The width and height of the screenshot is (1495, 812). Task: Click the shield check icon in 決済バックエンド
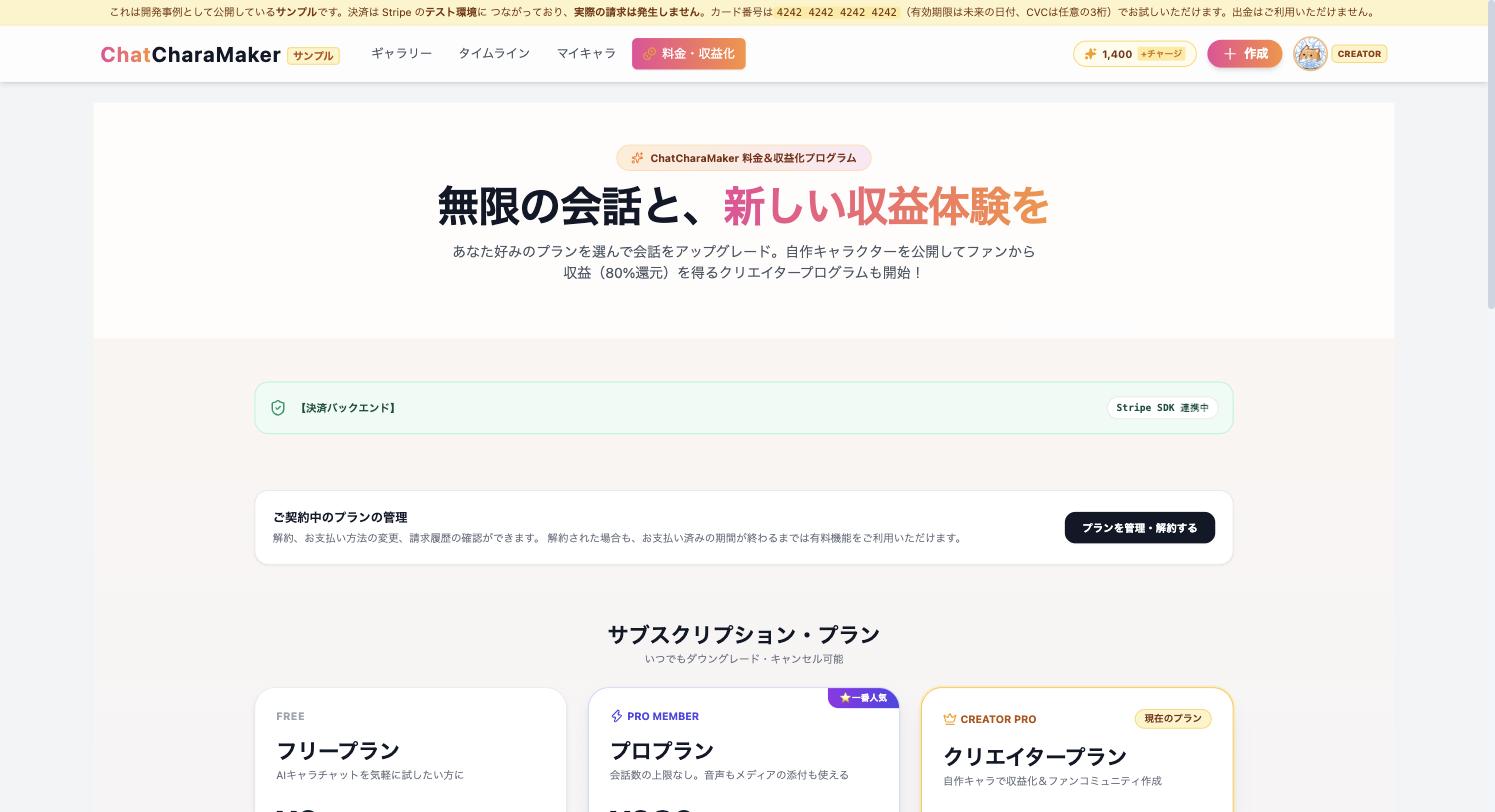278,408
